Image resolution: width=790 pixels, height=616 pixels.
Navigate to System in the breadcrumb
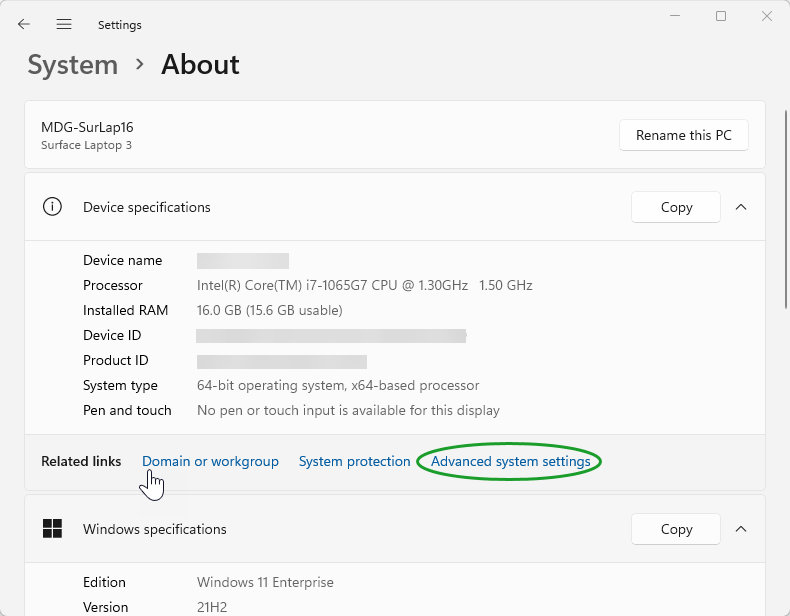[x=73, y=65]
